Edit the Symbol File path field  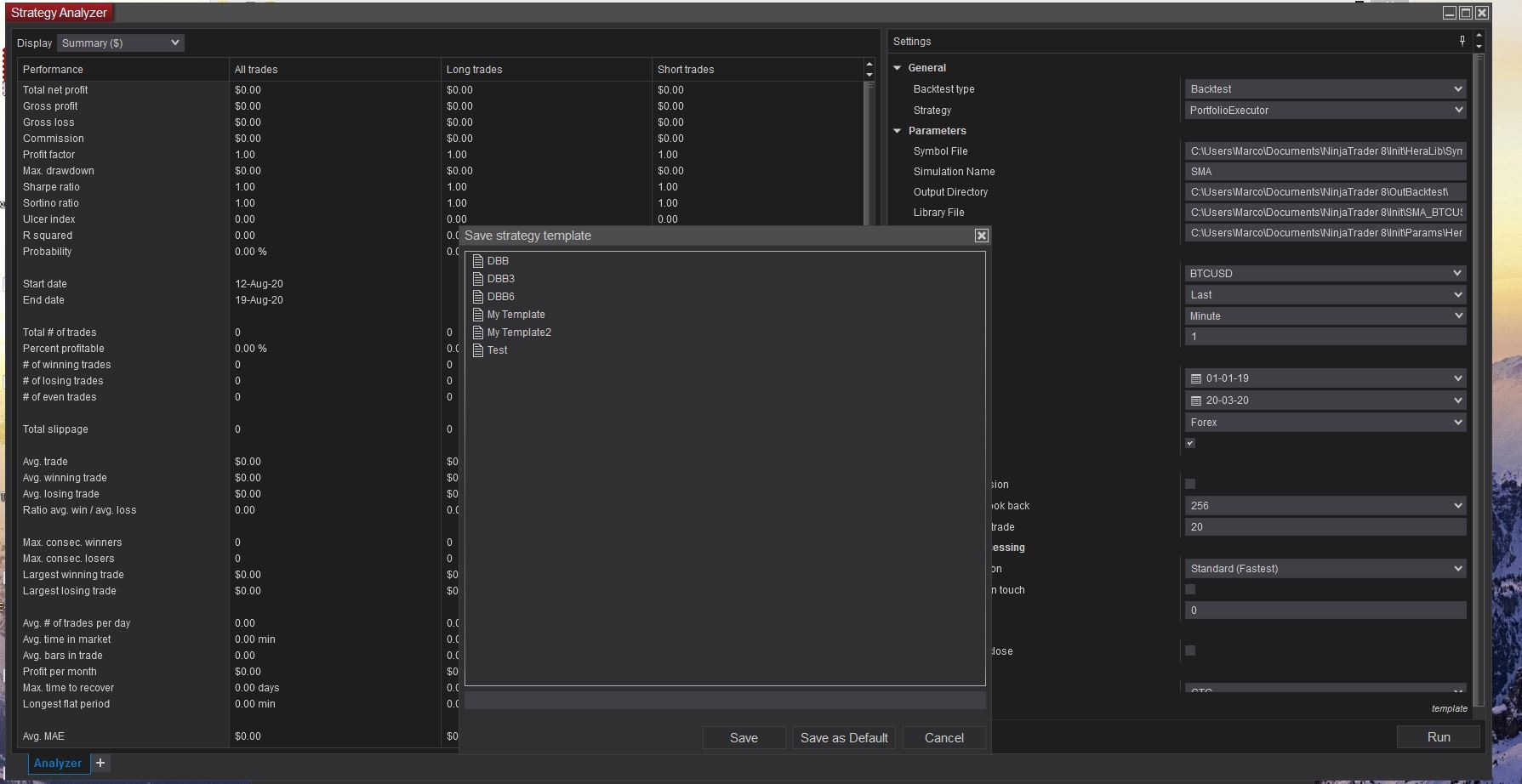pos(1325,151)
